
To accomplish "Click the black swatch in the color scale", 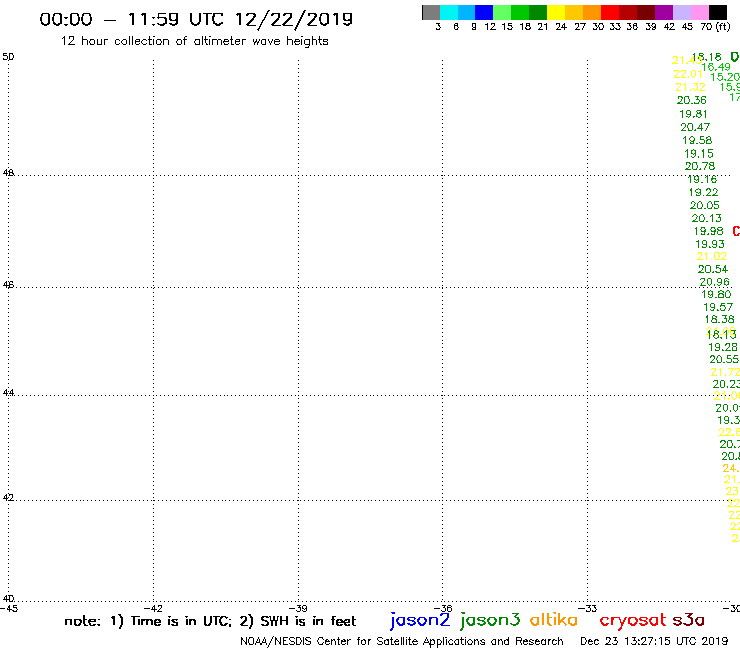I will 718,12.
